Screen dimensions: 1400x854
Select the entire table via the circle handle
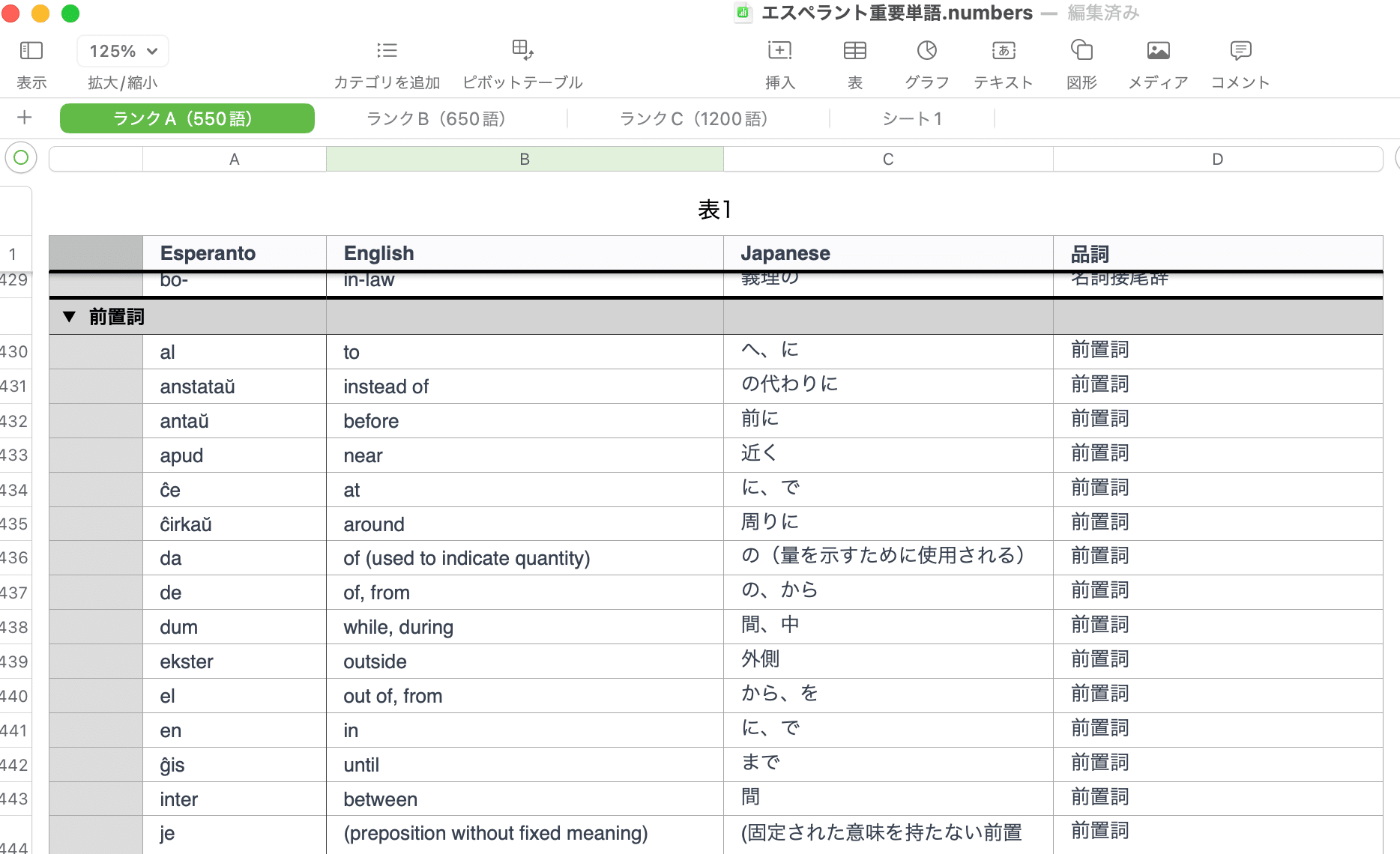21,158
